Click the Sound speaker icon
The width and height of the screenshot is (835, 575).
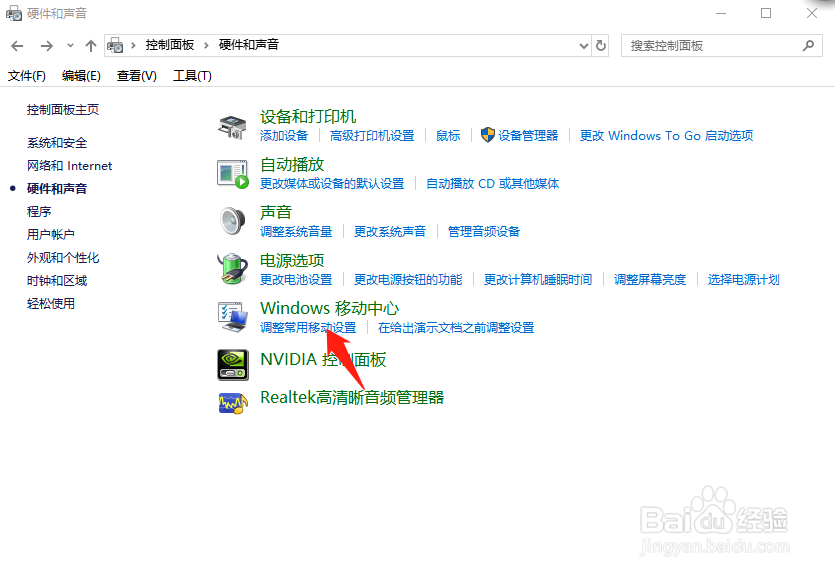[233, 221]
